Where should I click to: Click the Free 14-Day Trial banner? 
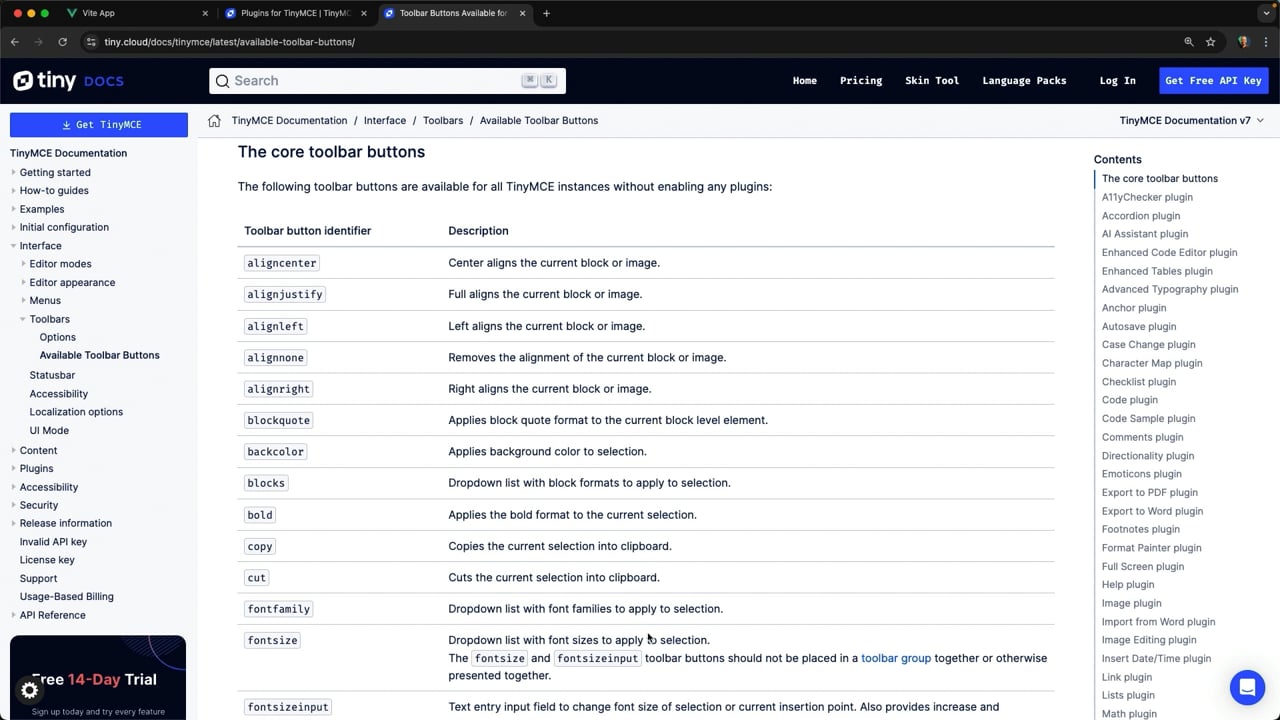(98, 678)
